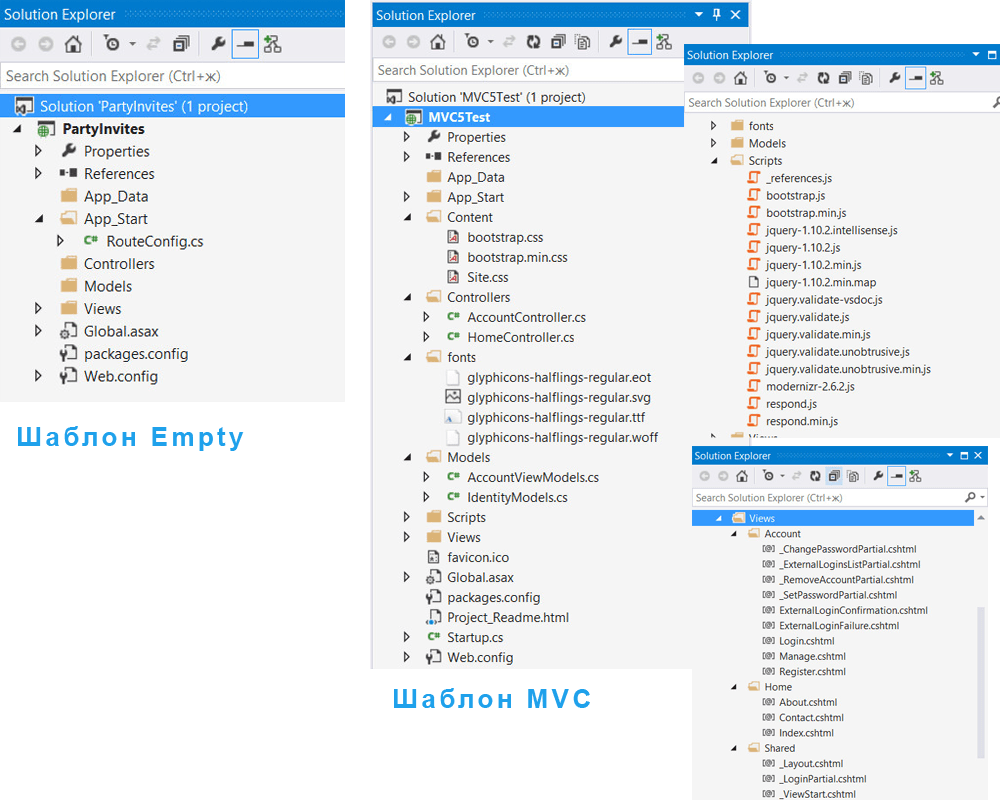
Task: Toggle Show All Files in Views panel toolbar
Action: pyautogui.click(x=853, y=476)
